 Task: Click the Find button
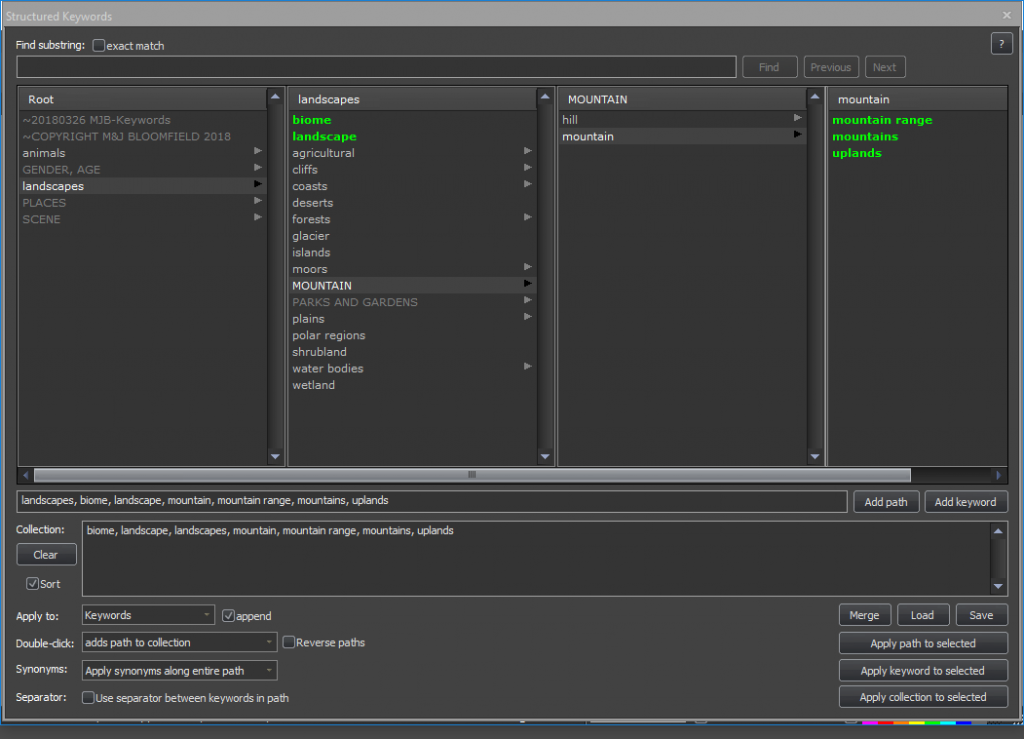coord(769,67)
